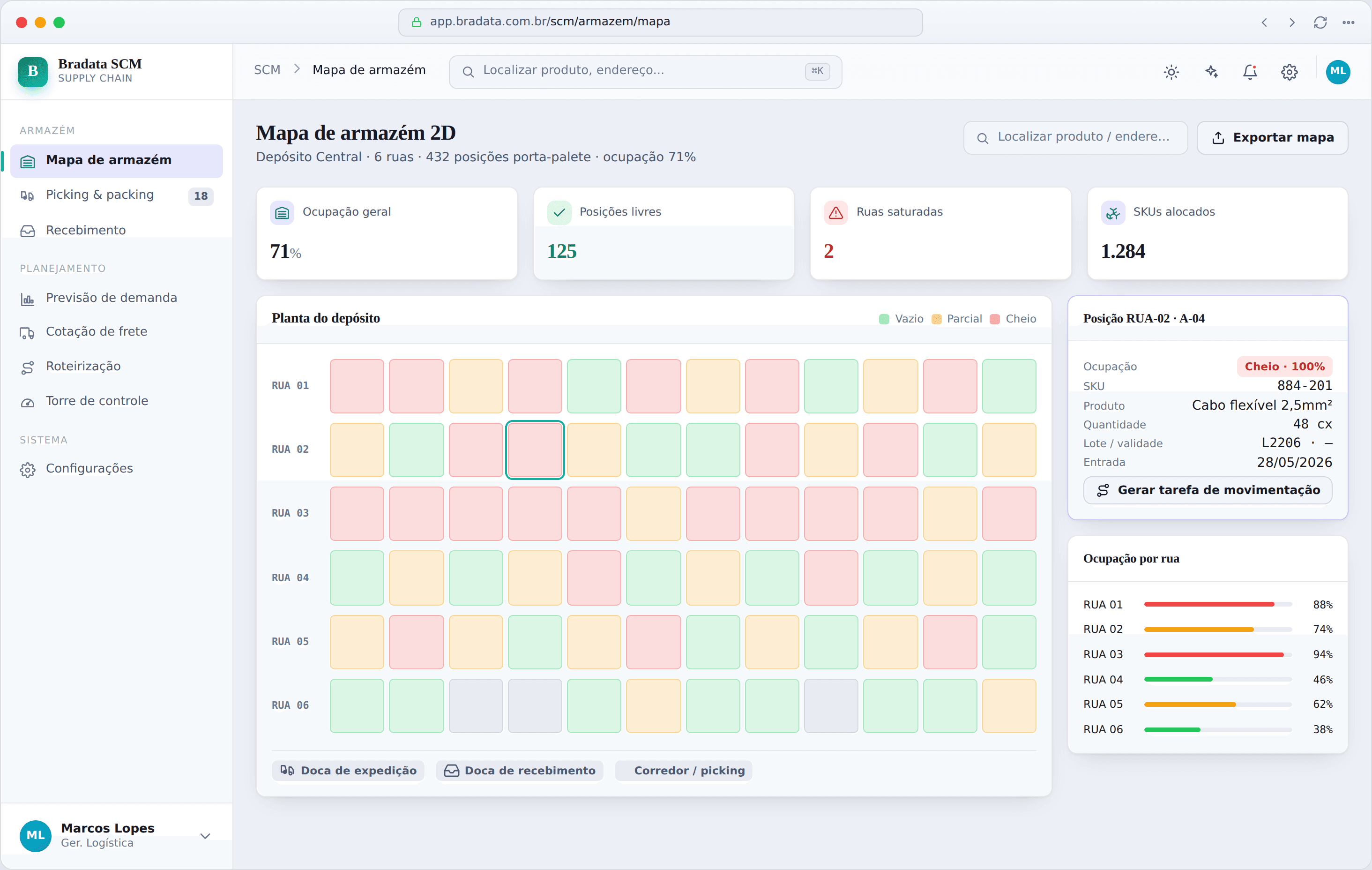Open the AI sparkle assistant icon
Screen dimensions: 1372x870
coord(1211,72)
